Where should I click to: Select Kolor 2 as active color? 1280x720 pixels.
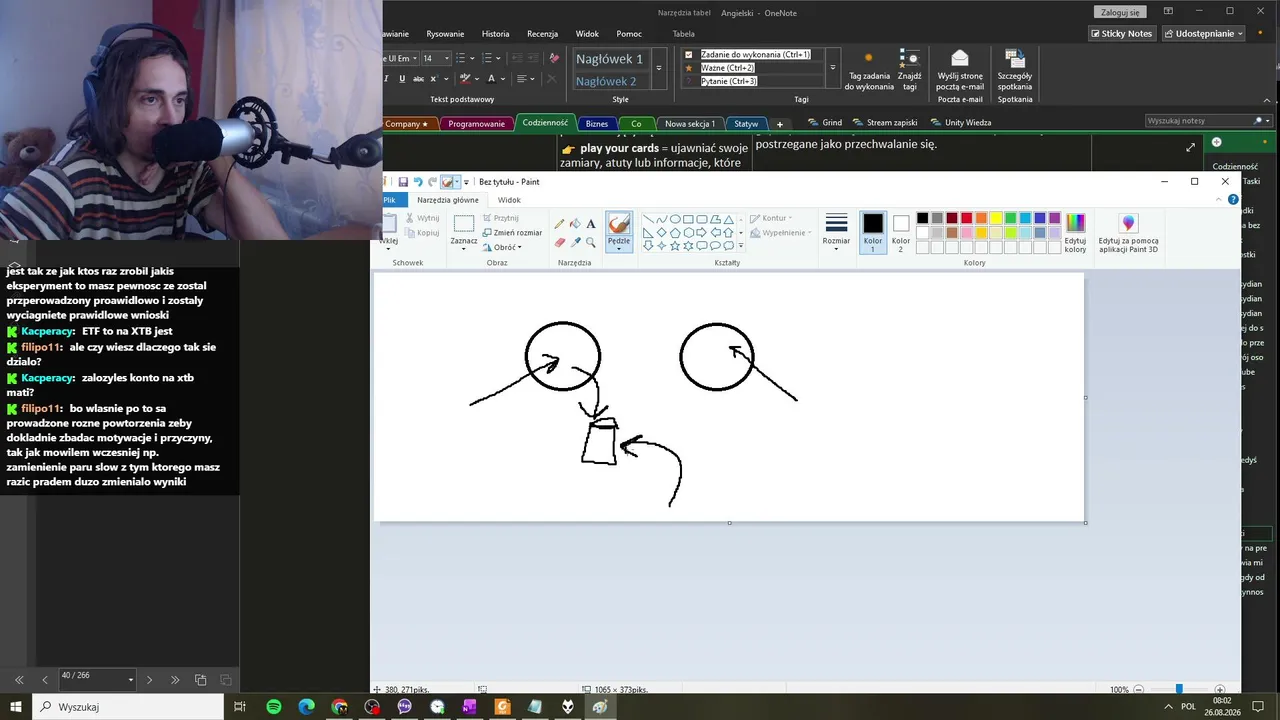point(901,232)
